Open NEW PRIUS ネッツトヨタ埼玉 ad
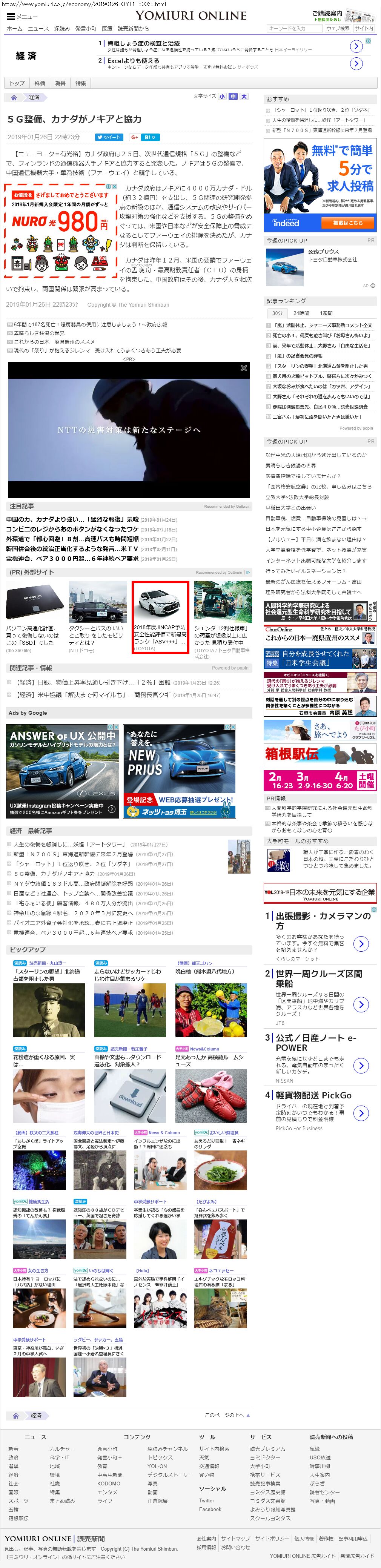 tap(180, 771)
